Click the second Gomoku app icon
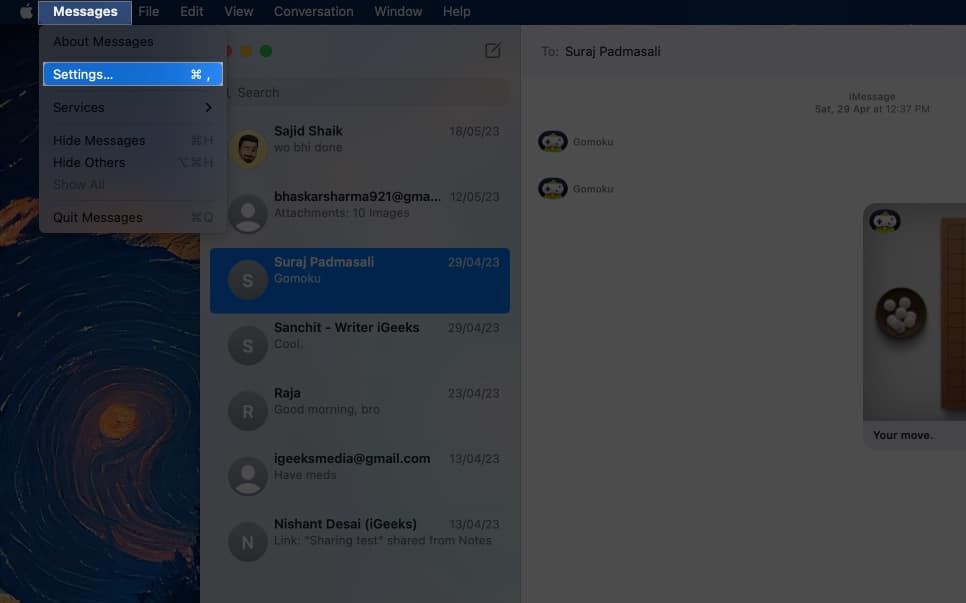Image resolution: width=966 pixels, height=603 pixels. [x=553, y=188]
